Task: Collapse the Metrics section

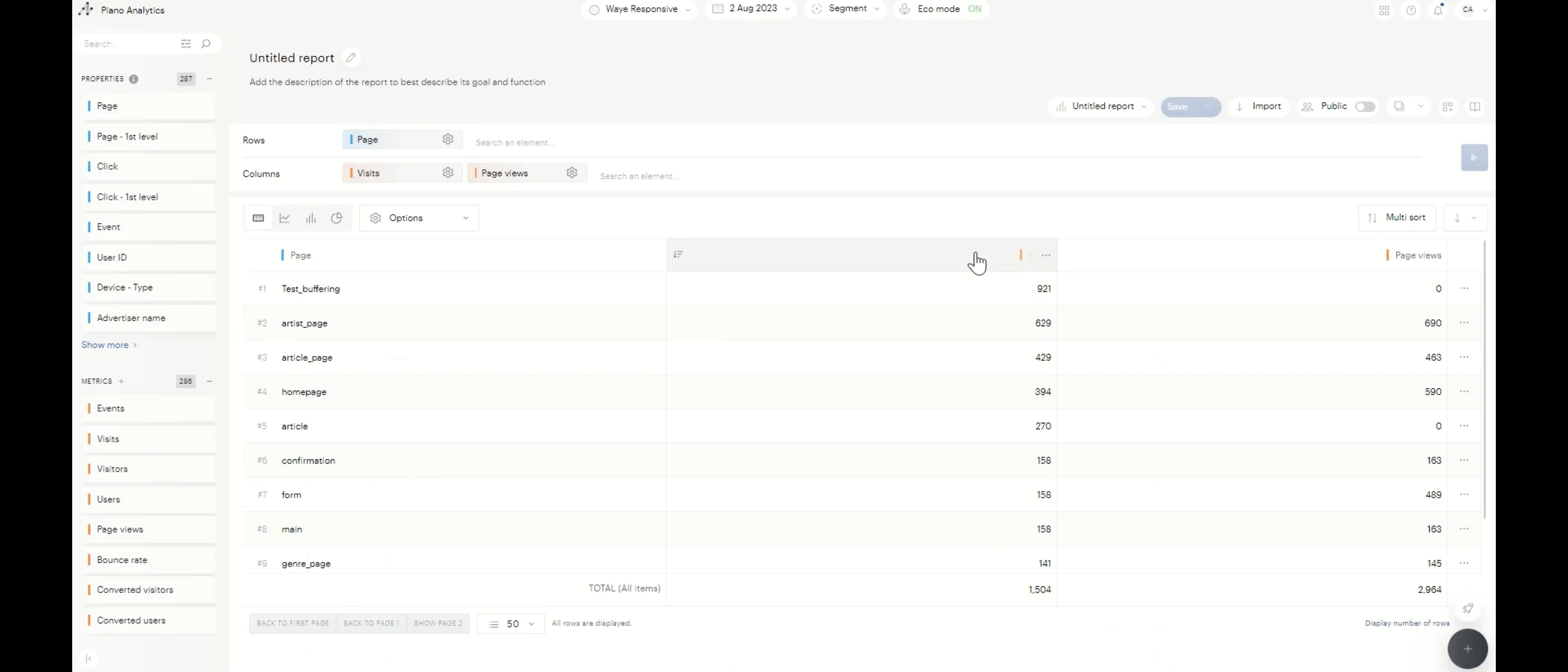Action: (x=210, y=381)
